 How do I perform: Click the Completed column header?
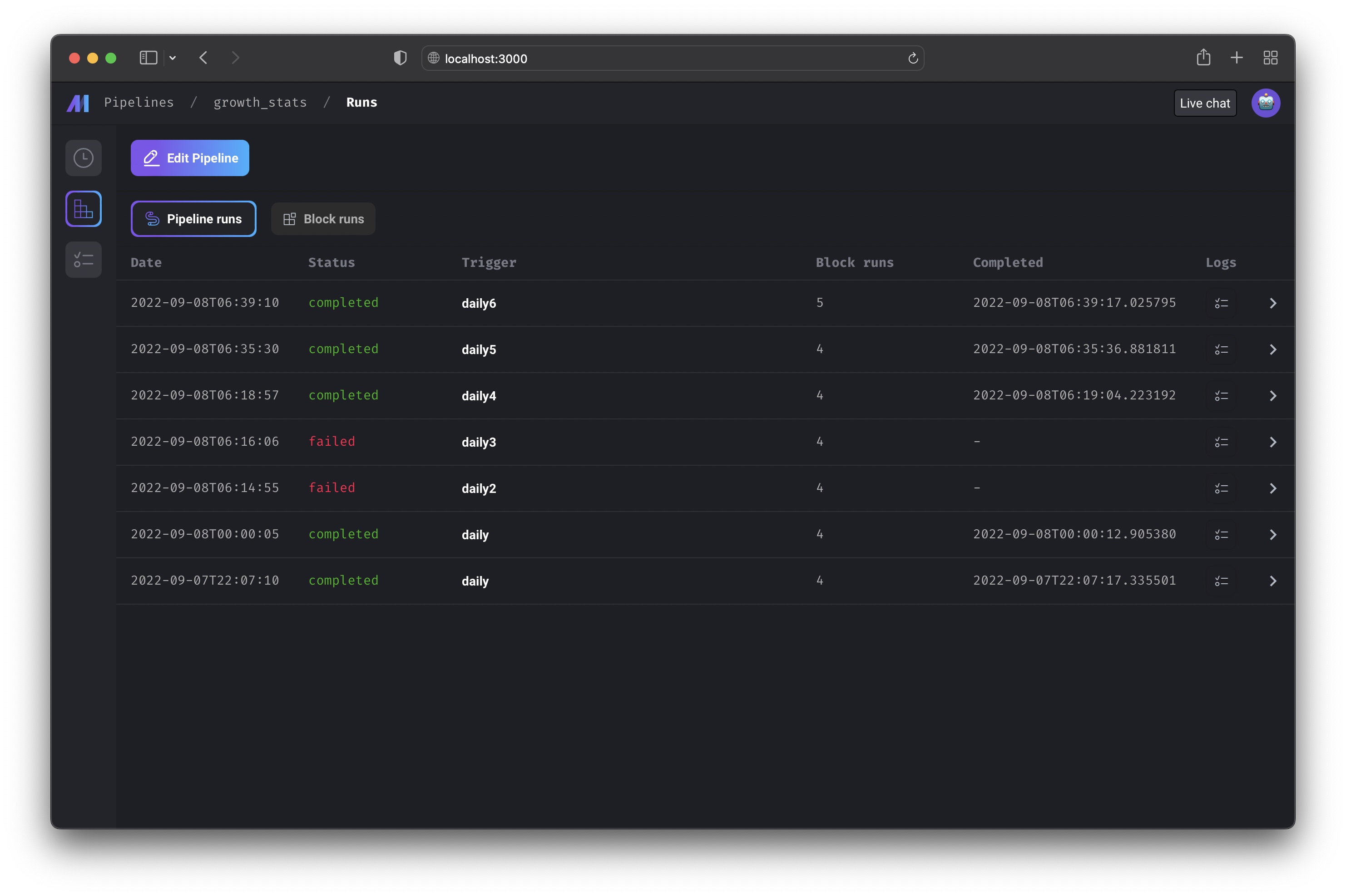(x=1008, y=263)
